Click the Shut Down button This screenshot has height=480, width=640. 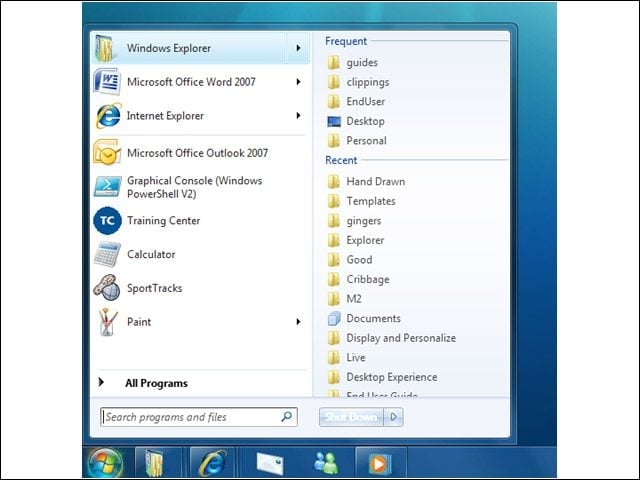pyautogui.click(x=351, y=417)
